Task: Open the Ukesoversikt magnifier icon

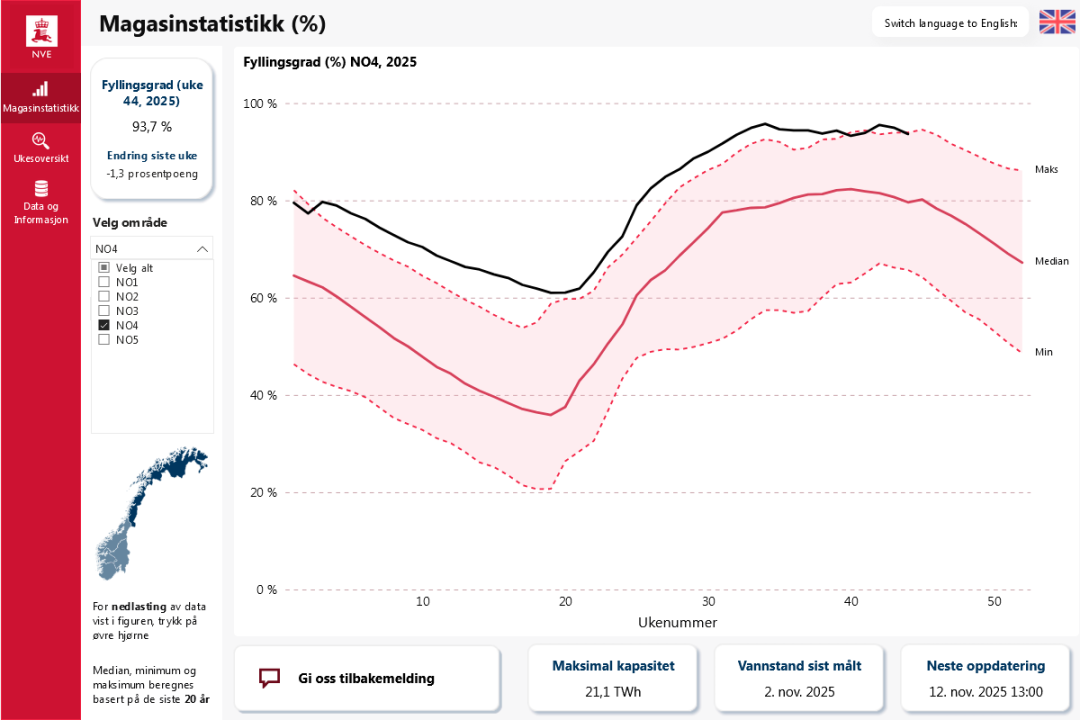Action: (41, 140)
